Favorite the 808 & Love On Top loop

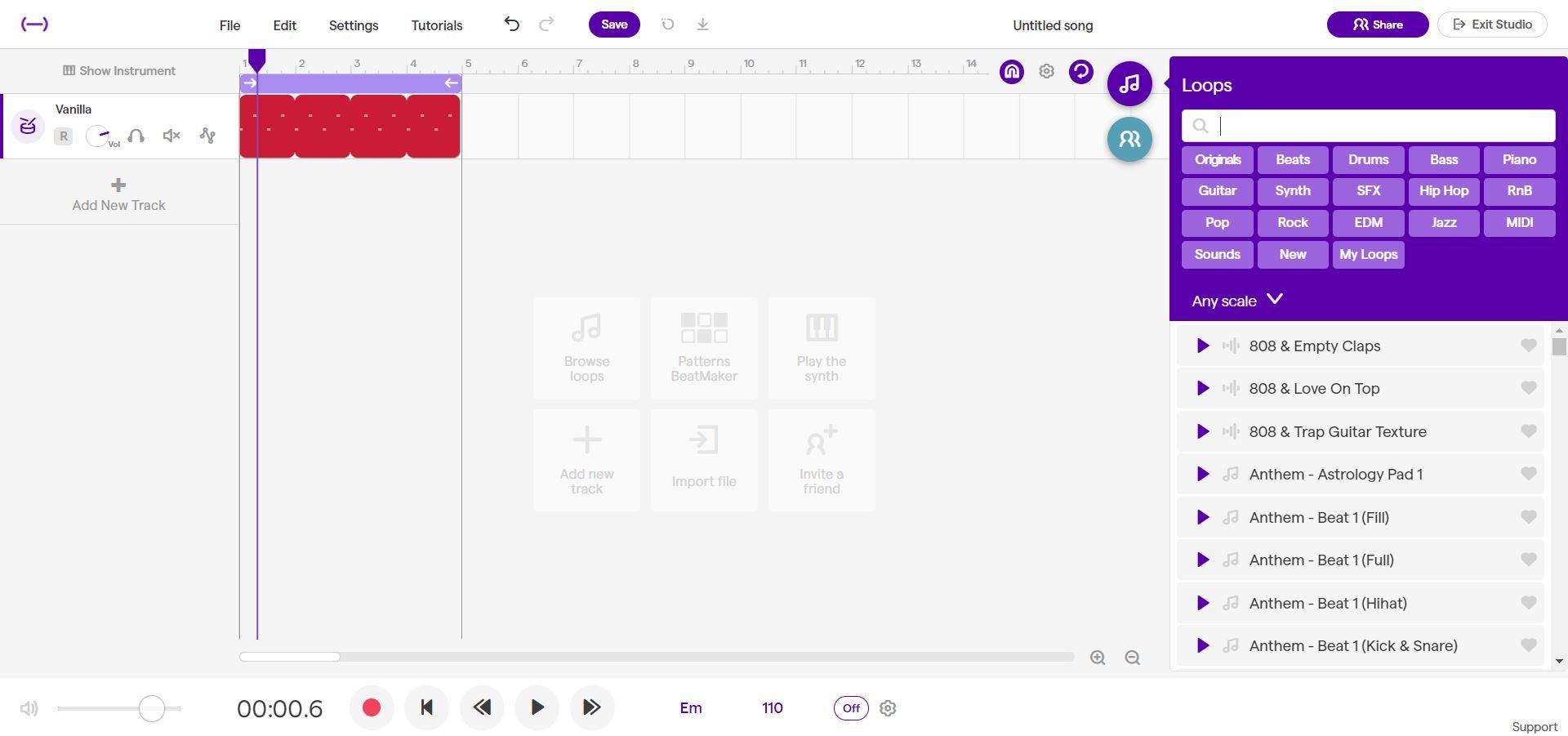click(x=1528, y=388)
